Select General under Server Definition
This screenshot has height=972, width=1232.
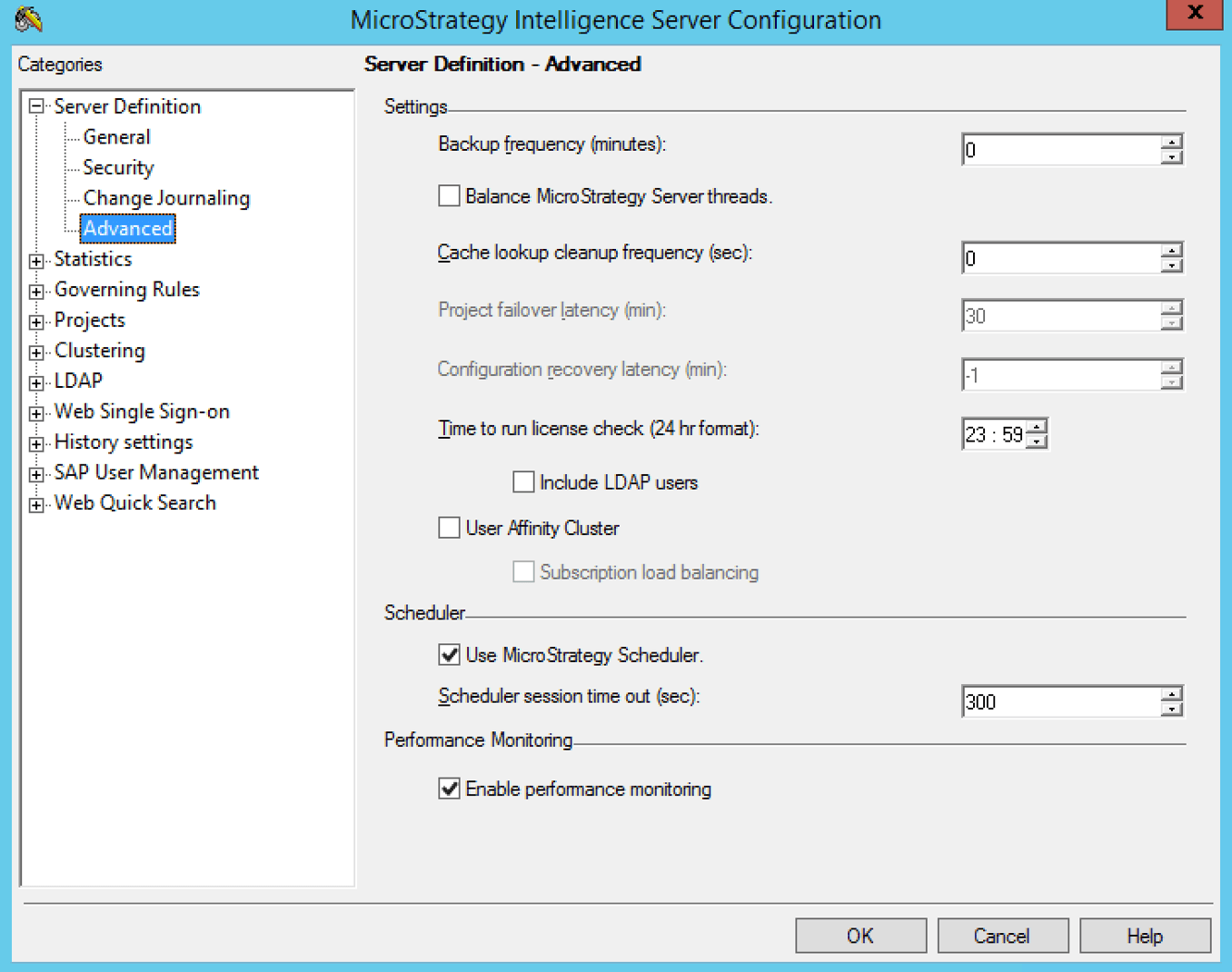116,137
